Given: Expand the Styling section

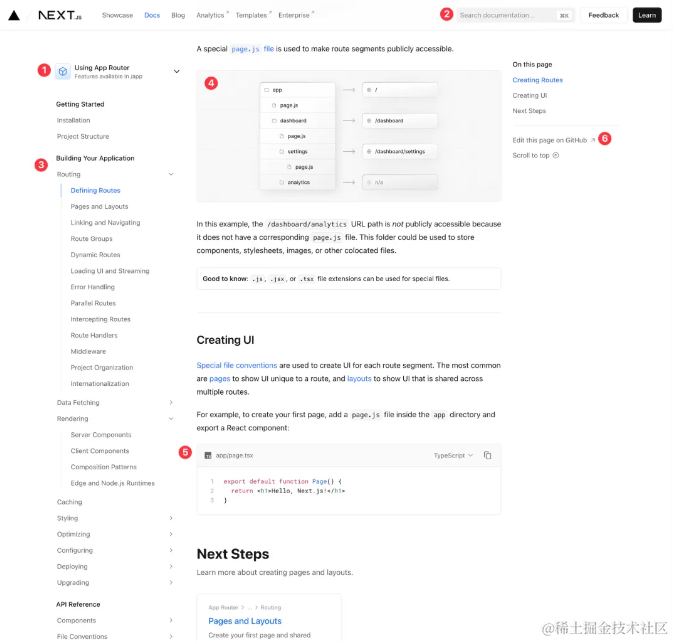Looking at the screenshot, I should 171,518.
